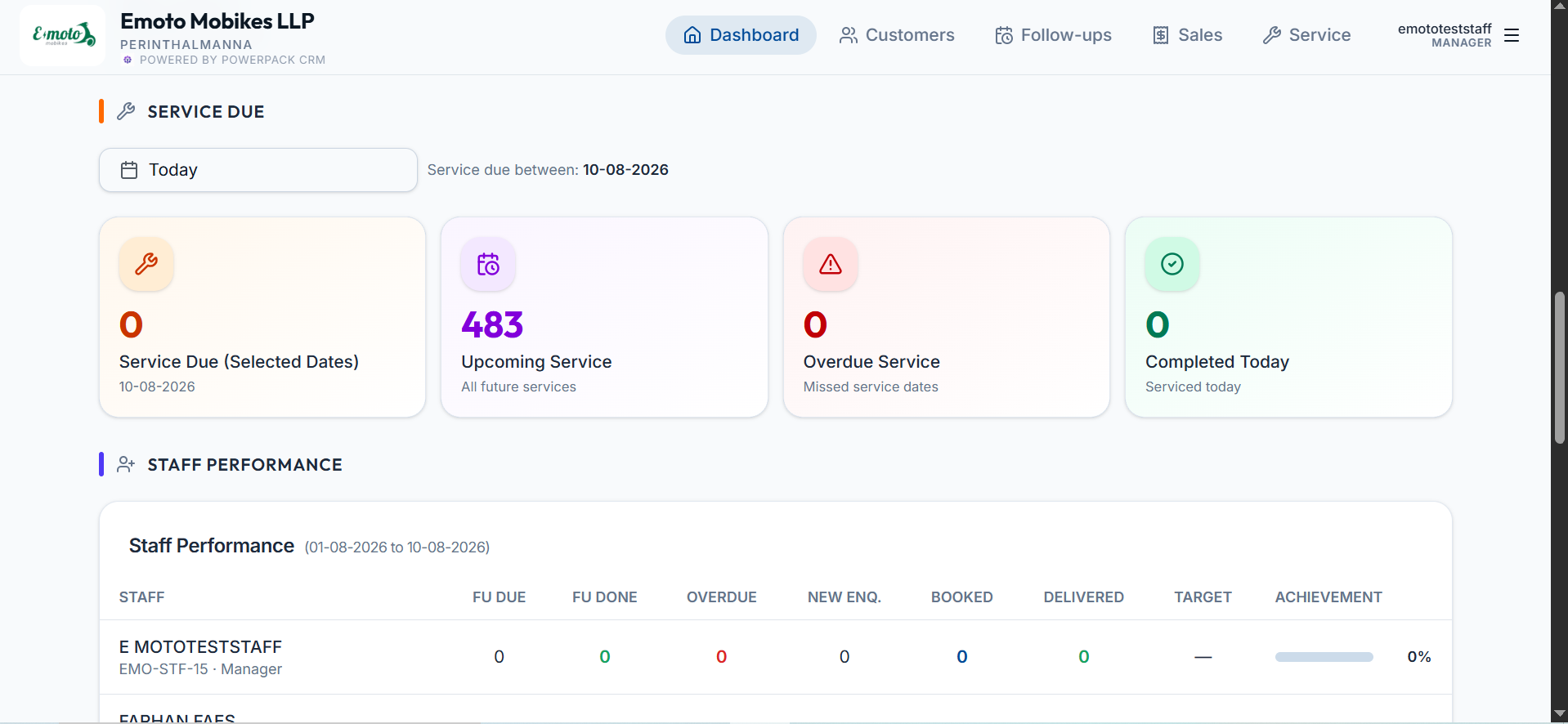Click the 'POWERED BY POWERPACK CRM' text
1568x724 pixels.
pyautogui.click(x=232, y=60)
